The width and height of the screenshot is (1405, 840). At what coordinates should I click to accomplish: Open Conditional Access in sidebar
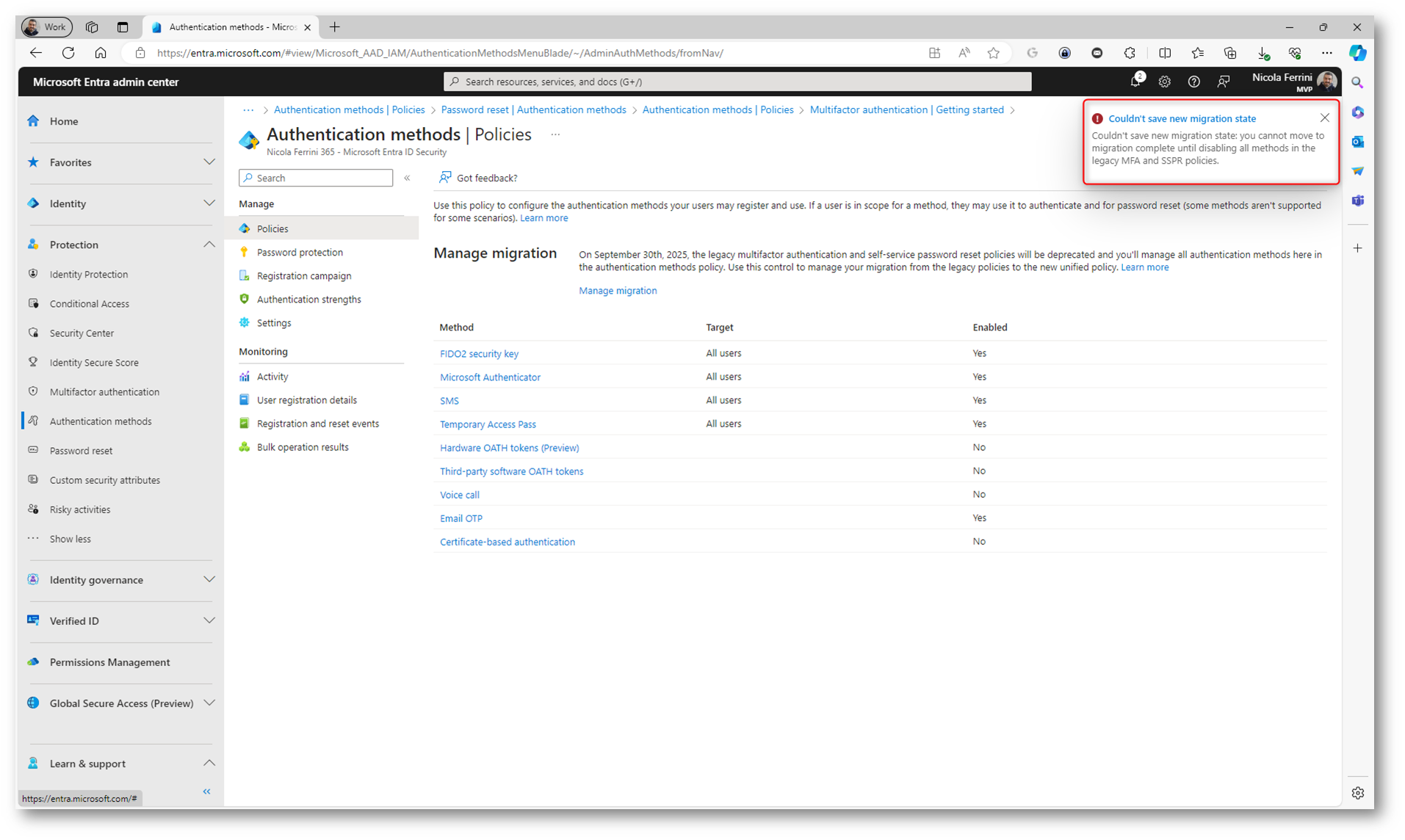(x=89, y=303)
